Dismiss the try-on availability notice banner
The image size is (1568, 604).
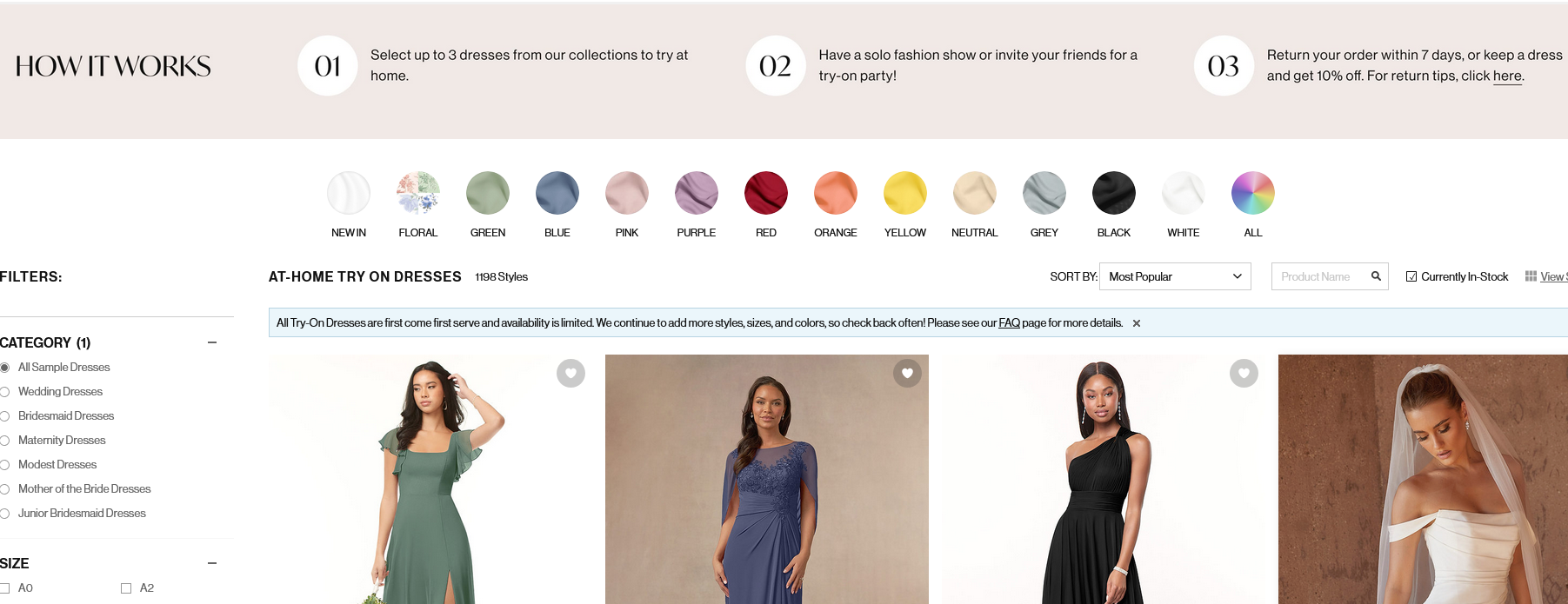[1136, 322]
